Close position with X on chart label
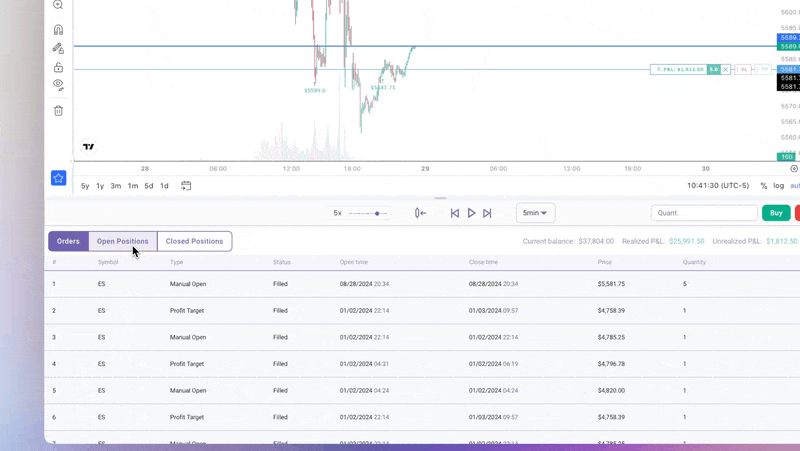 [x=726, y=69]
